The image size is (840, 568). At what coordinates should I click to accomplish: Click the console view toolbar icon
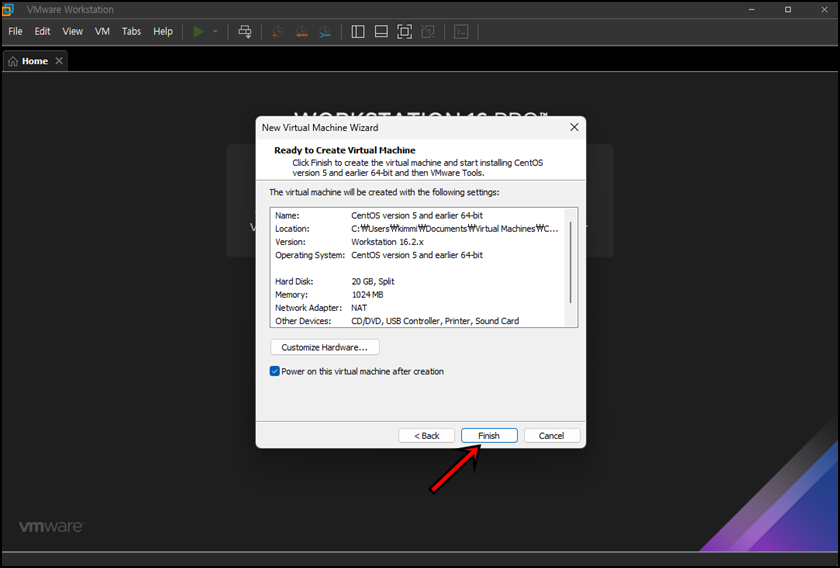461,32
